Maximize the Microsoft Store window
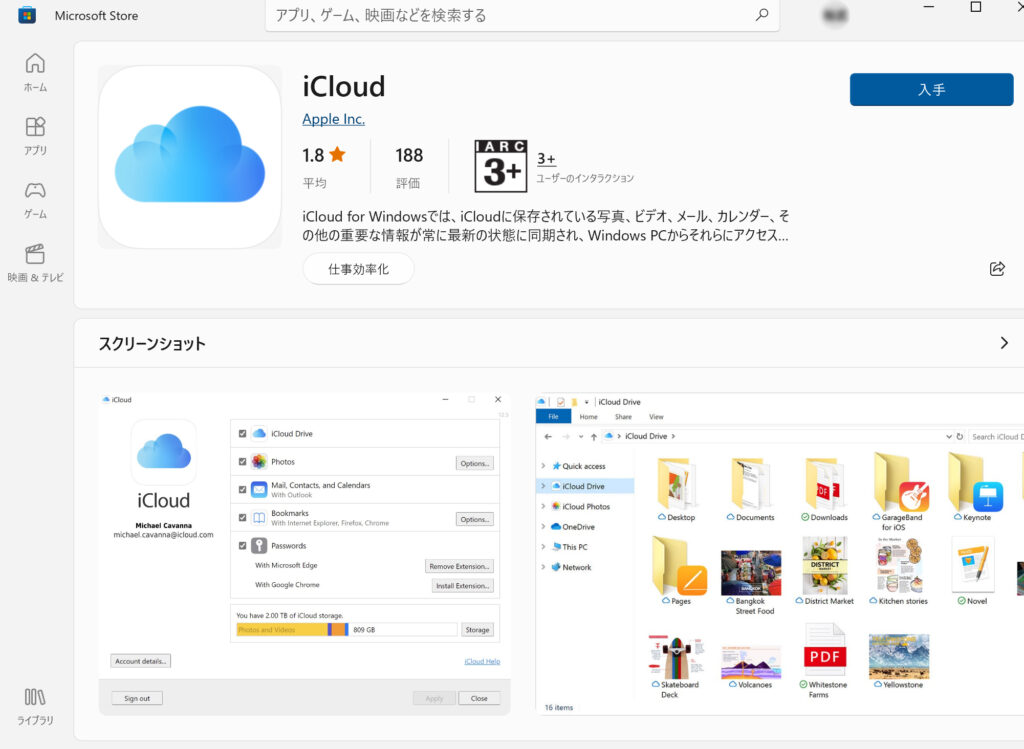 click(x=976, y=7)
